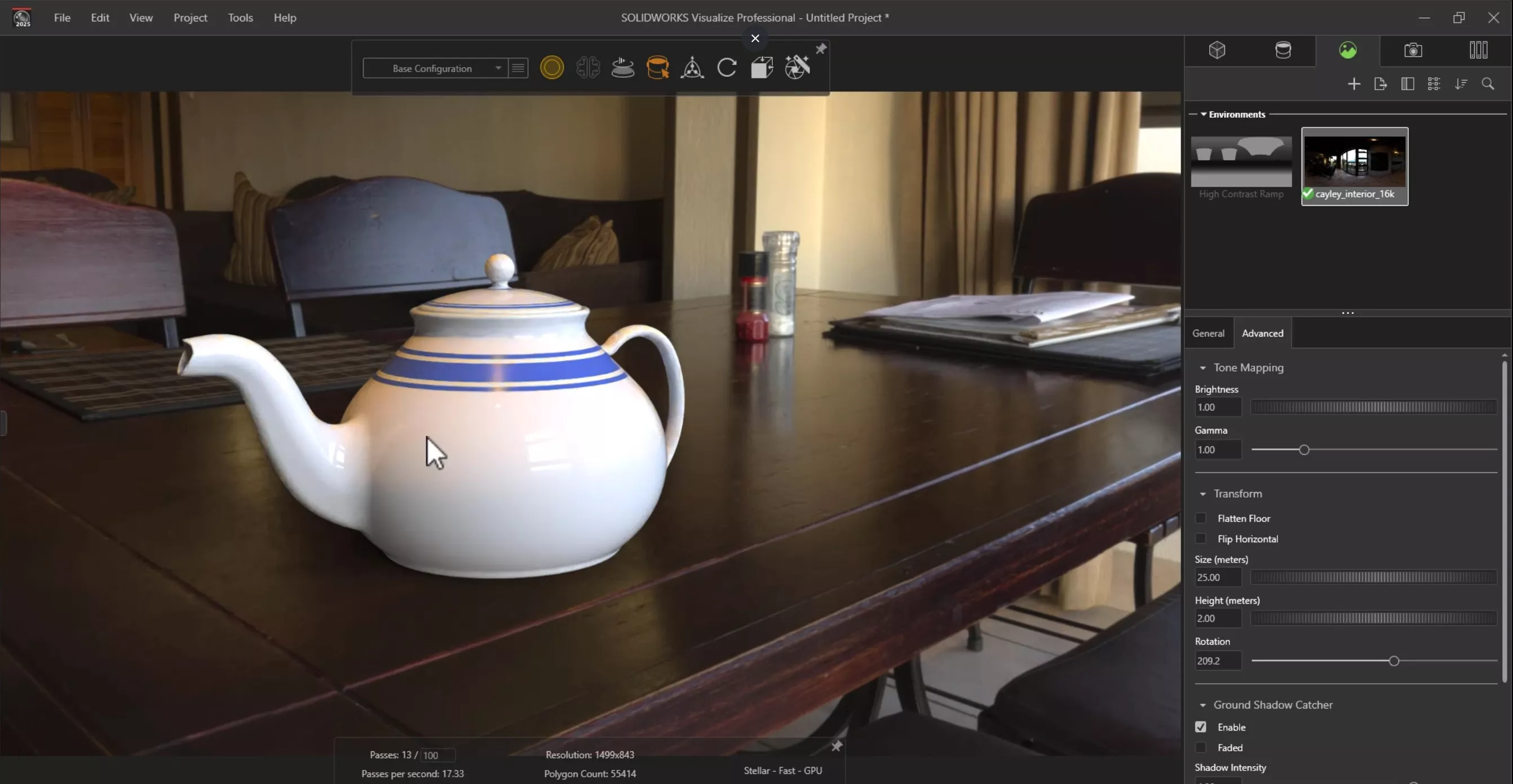
Task: Select the orange appearance selection tool
Action: pyautogui.click(x=657, y=68)
